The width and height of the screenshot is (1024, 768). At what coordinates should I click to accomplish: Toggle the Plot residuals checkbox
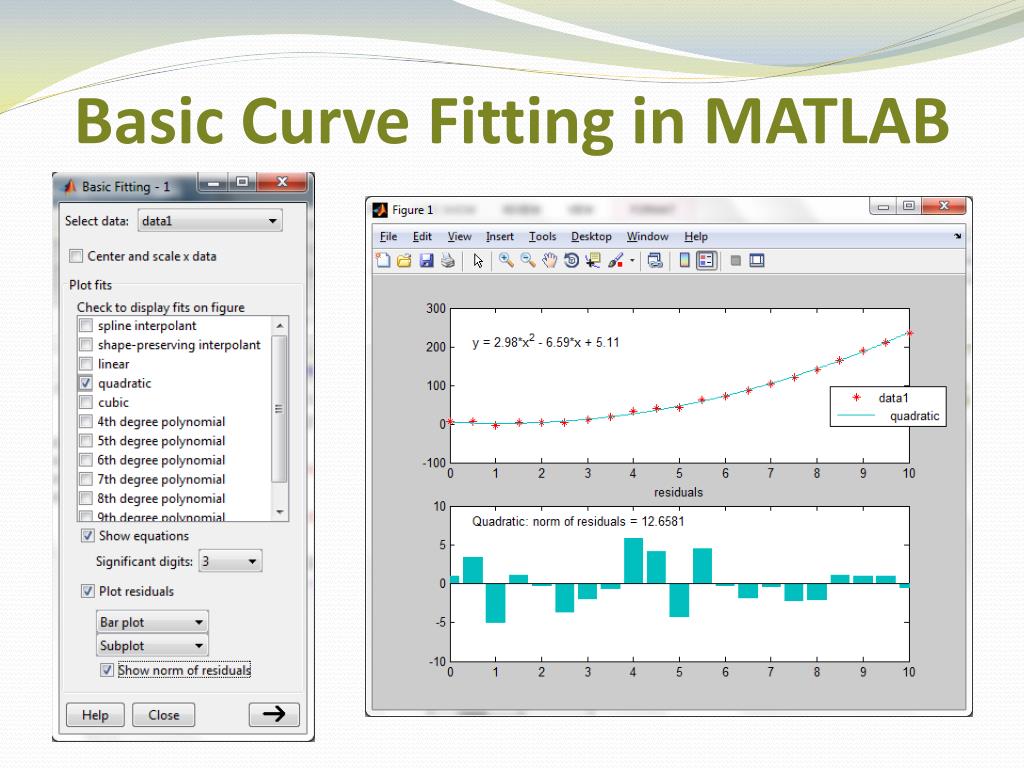[88, 591]
